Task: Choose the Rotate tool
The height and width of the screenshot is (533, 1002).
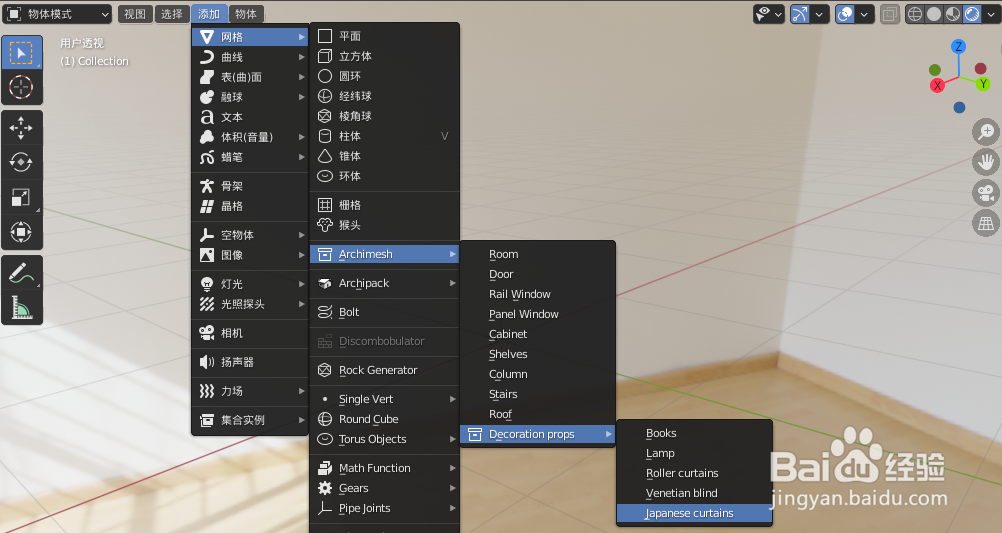Action: tap(22, 162)
